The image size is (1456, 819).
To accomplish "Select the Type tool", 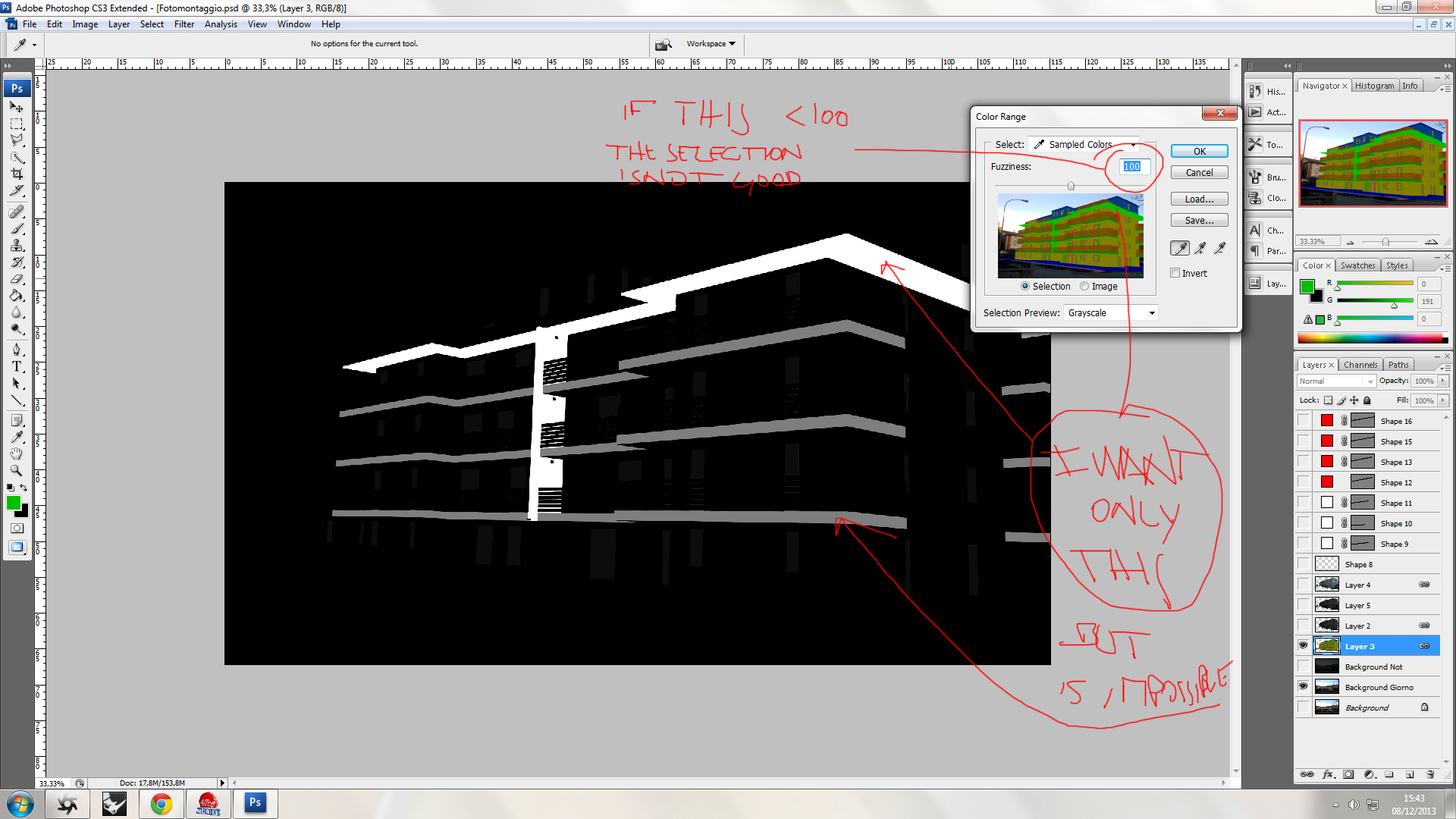I will pos(17,366).
